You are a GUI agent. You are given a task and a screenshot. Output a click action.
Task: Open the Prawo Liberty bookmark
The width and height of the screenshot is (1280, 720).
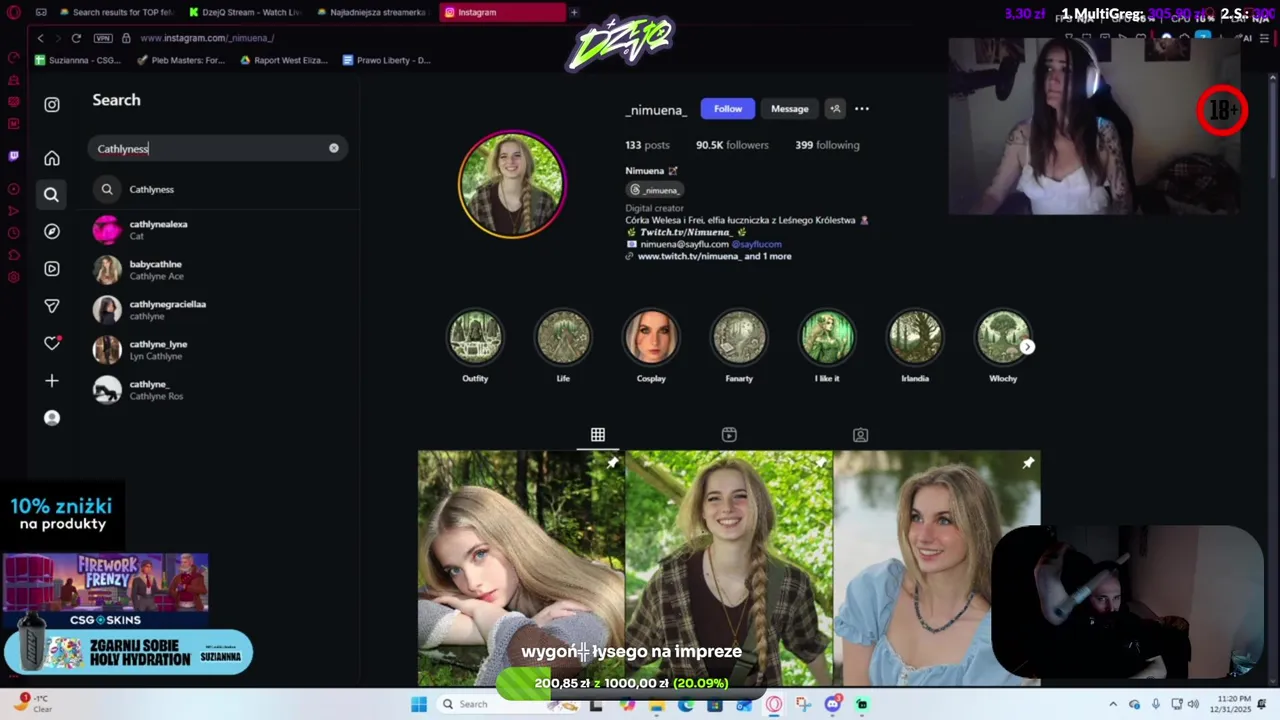386,60
